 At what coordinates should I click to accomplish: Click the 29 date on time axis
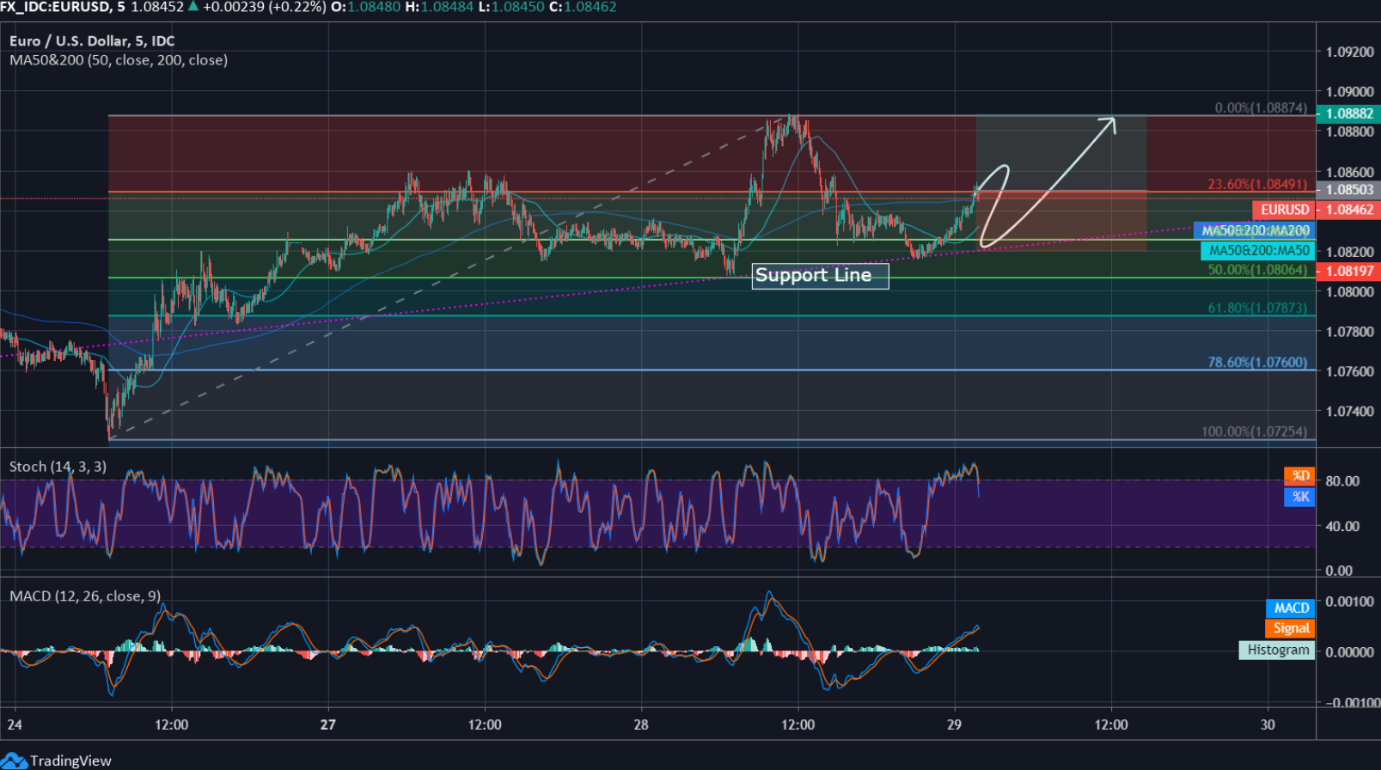pos(954,725)
